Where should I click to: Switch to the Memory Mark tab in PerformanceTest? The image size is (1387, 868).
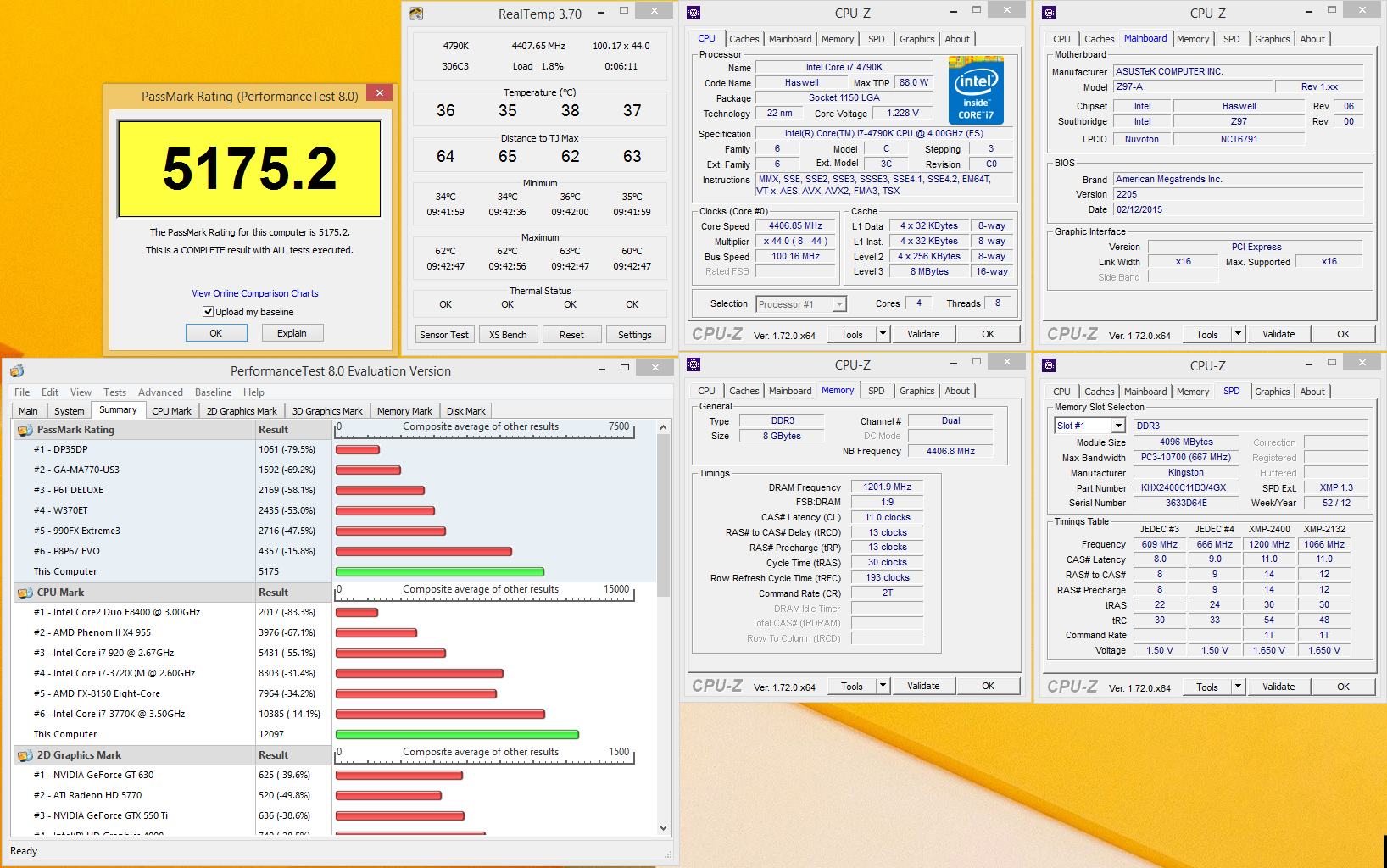pos(404,411)
